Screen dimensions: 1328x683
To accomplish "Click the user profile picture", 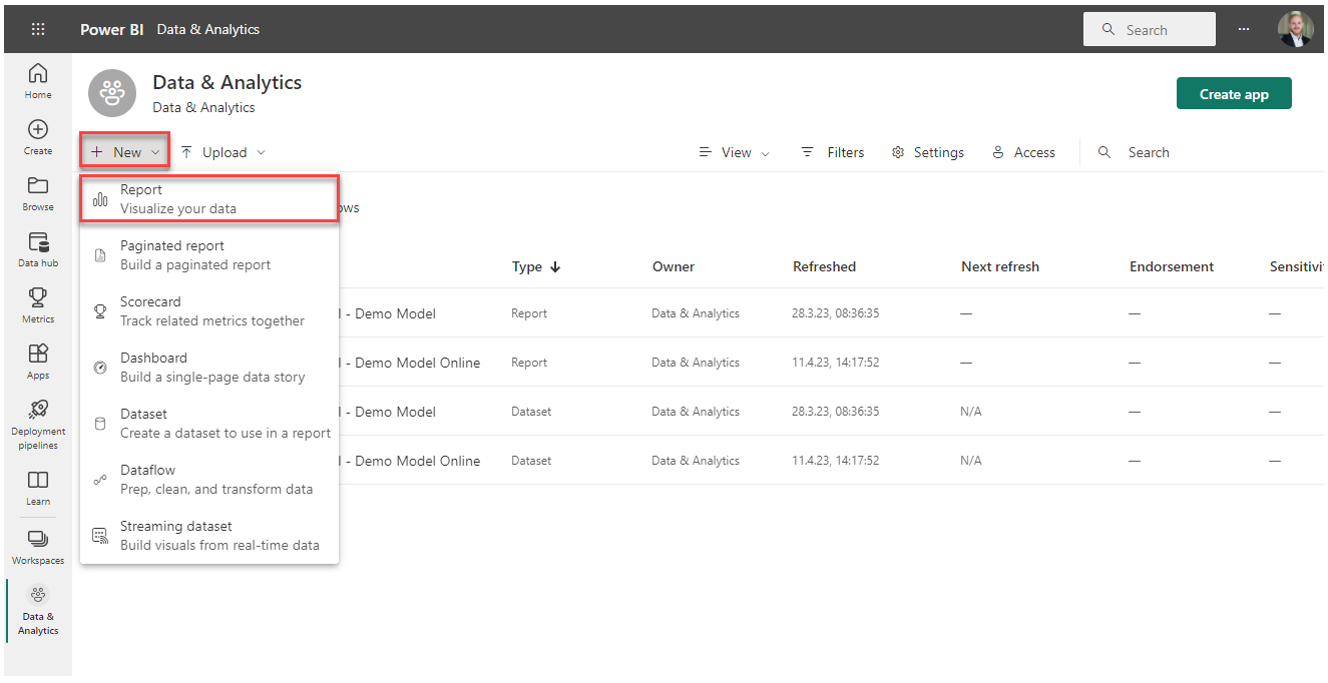I will point(1295,29).
